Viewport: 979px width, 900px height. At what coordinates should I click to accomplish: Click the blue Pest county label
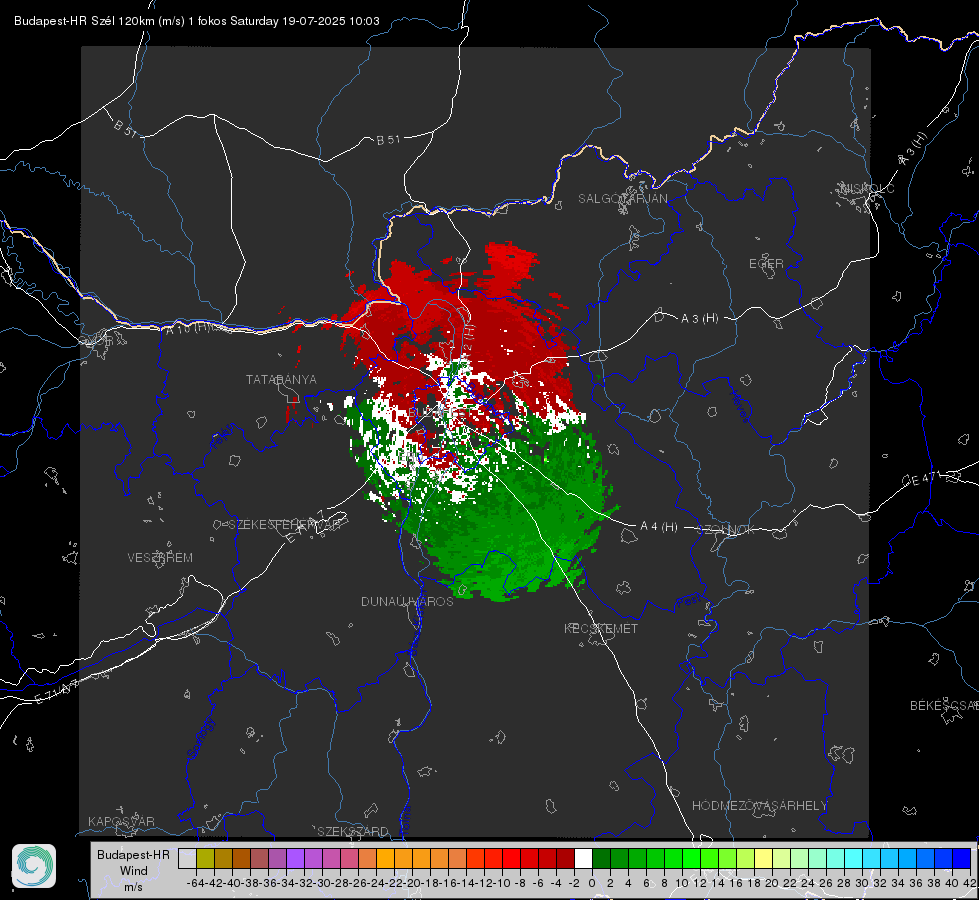tap(689, 601)
